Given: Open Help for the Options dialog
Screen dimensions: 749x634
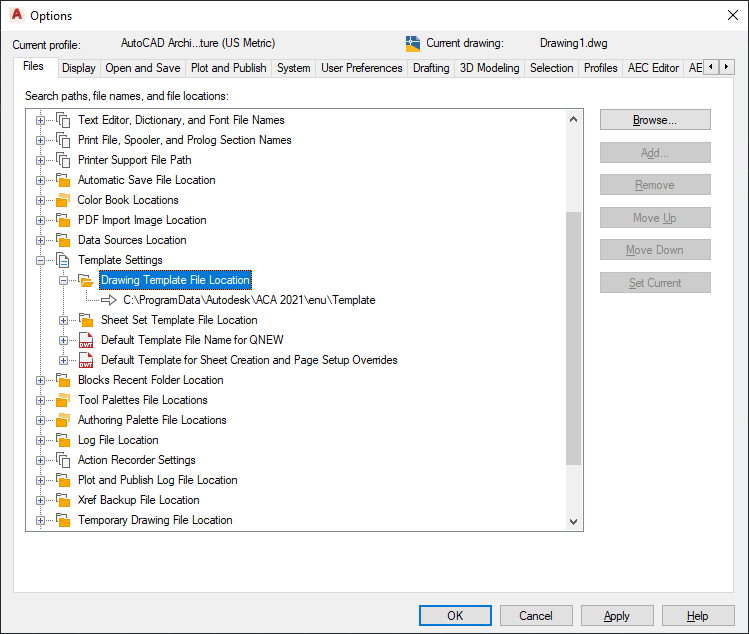Looking at the screenshot, I should pyautogui.click(x=698, y=616).
